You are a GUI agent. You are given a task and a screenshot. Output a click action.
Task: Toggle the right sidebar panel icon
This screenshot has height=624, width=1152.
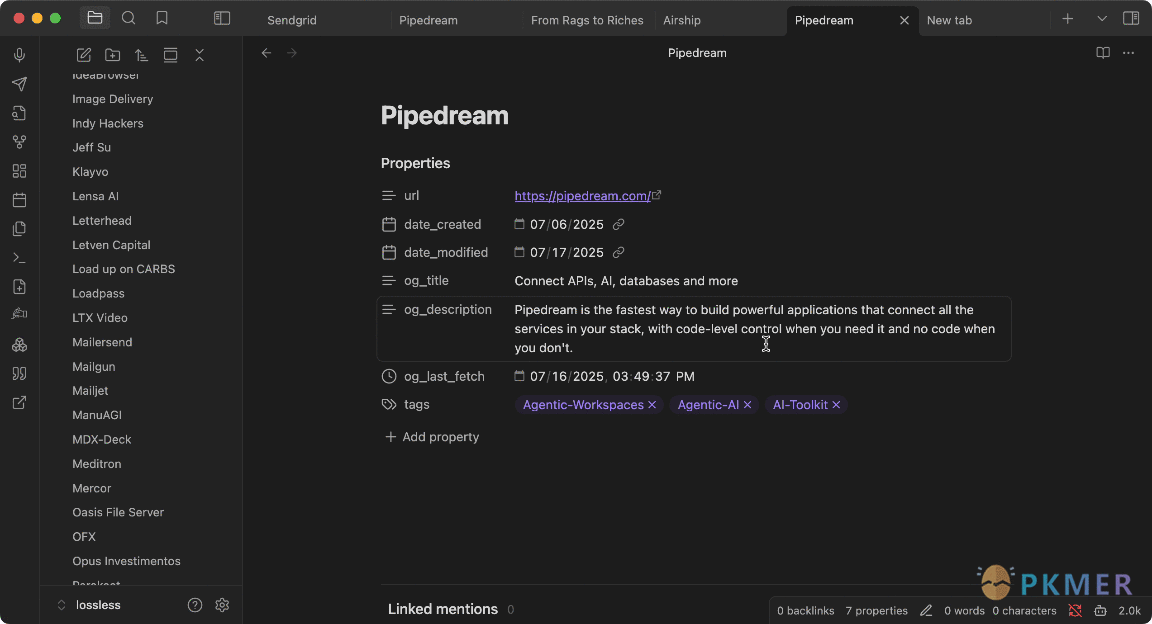pyautogui.click(x=1131, y=18)
